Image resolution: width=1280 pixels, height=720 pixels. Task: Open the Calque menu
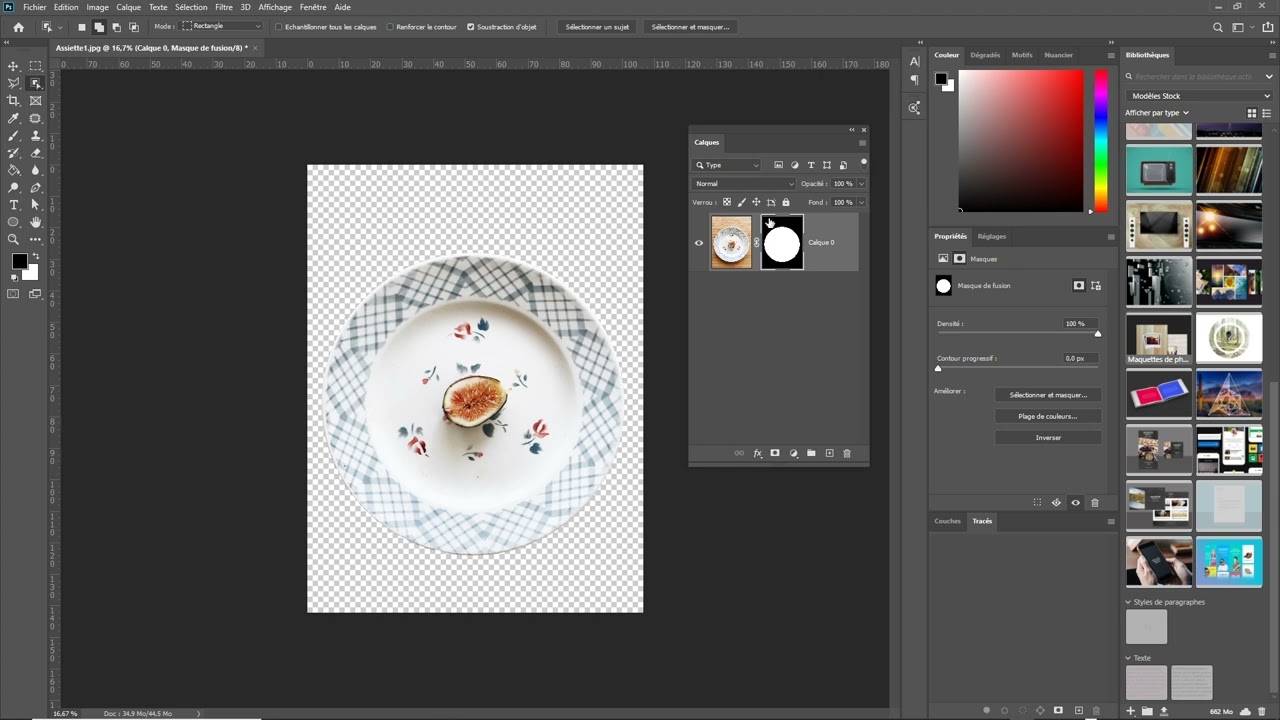(129, 7)
